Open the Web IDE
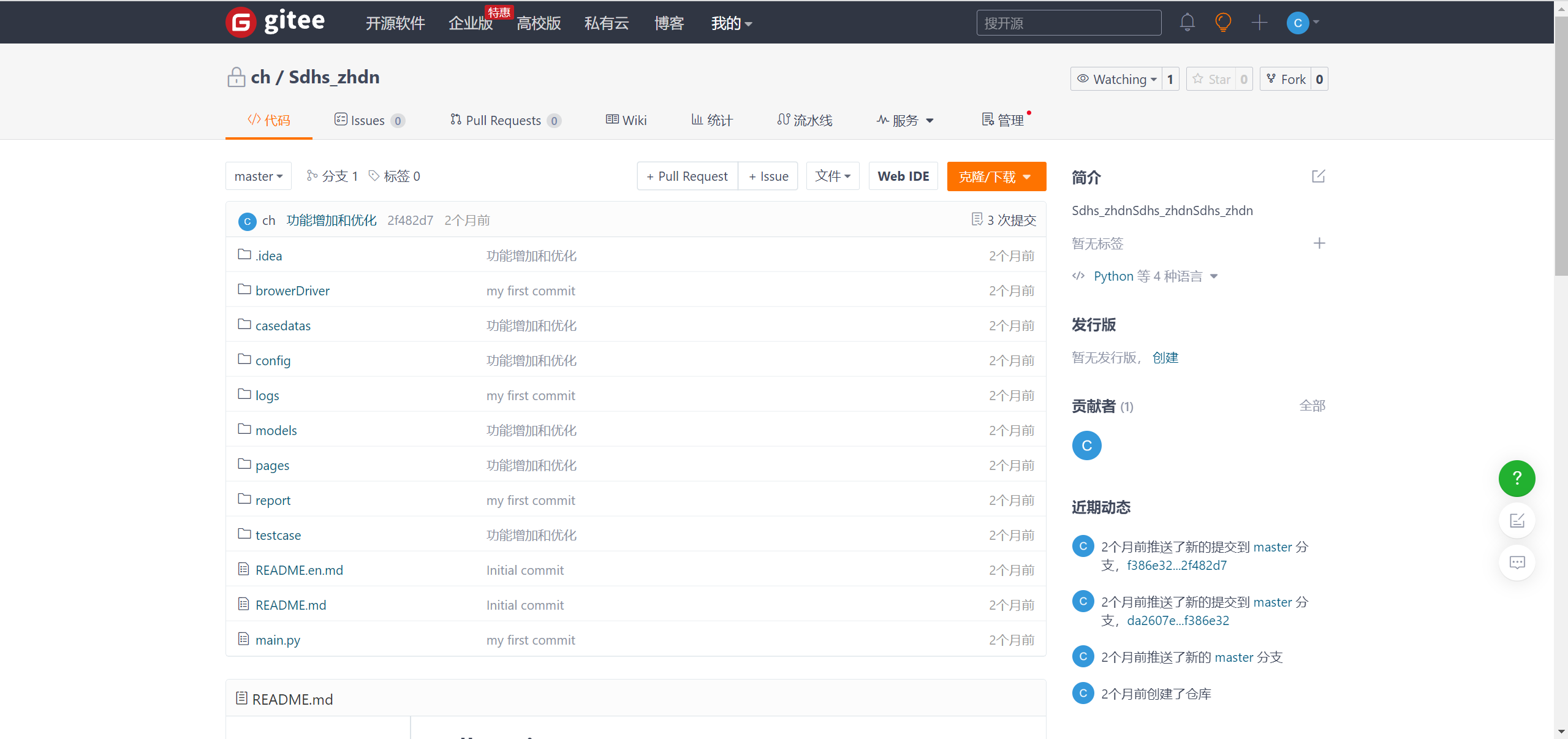Viewport: 1568px width, 739px height. (x=903, y=176)
